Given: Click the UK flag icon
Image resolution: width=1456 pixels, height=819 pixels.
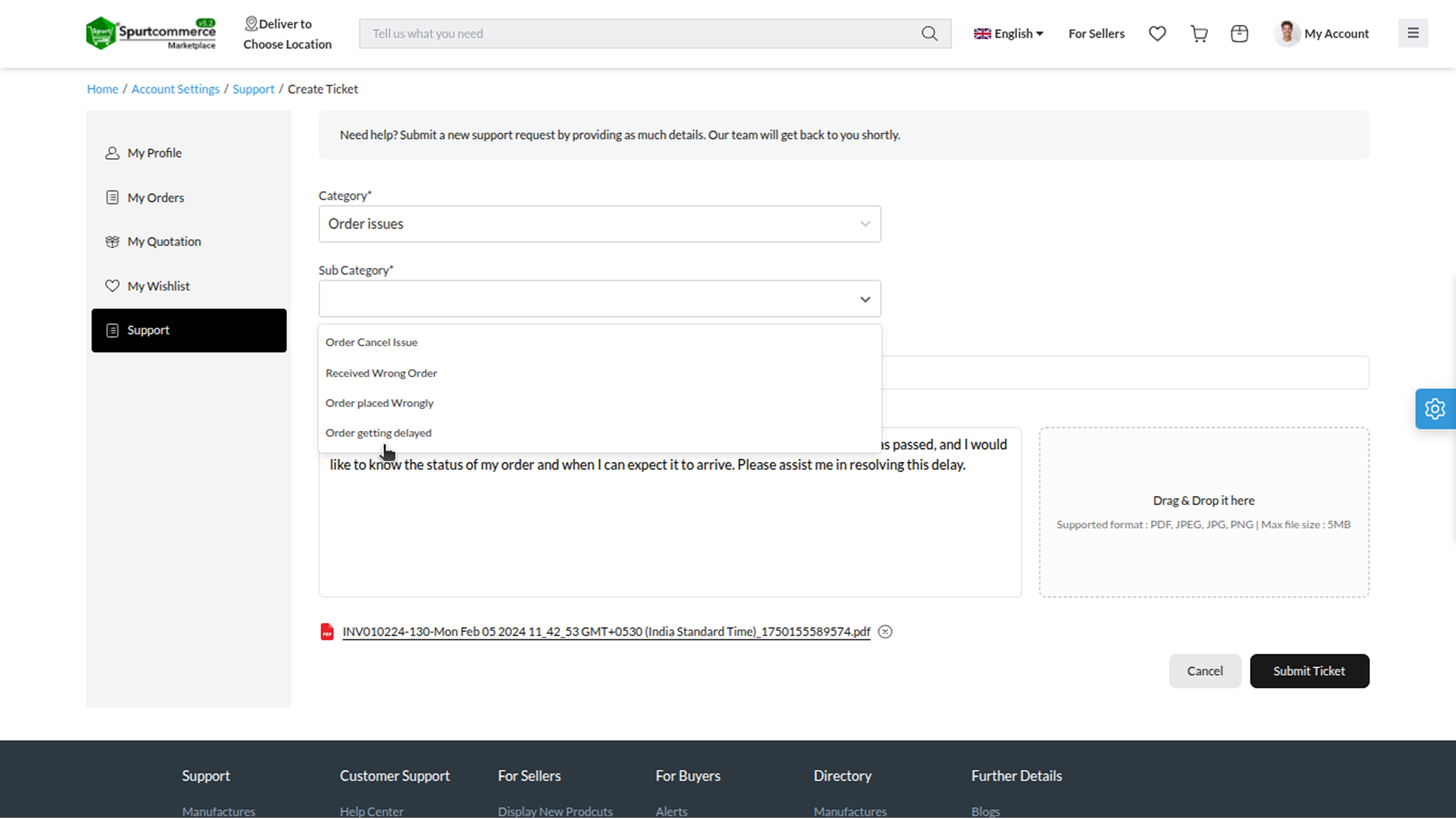Looking at the screenshot, I should pos(982,33).
